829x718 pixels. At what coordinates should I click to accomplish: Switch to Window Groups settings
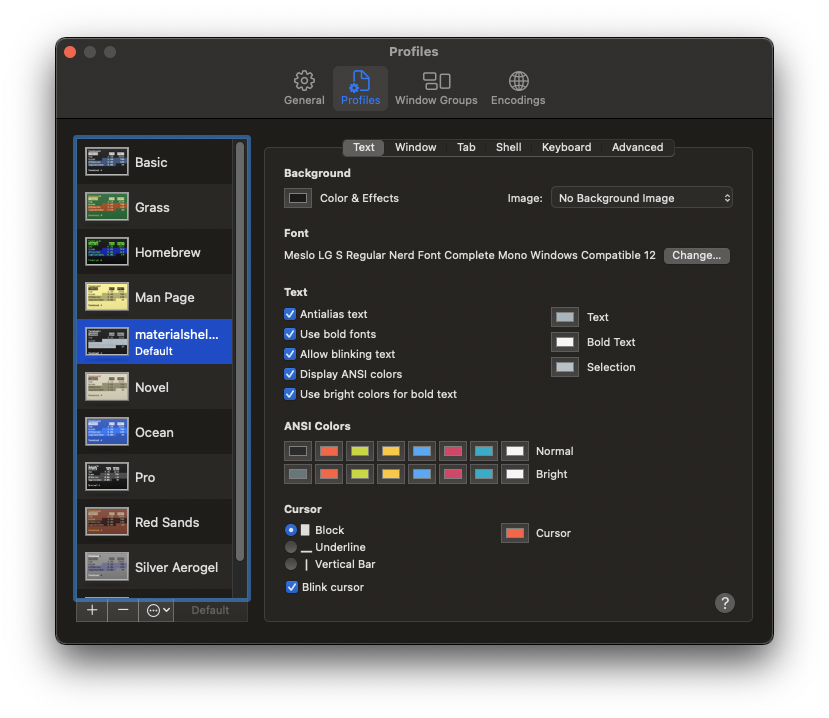pyautogui.click(x=436, y=88)
